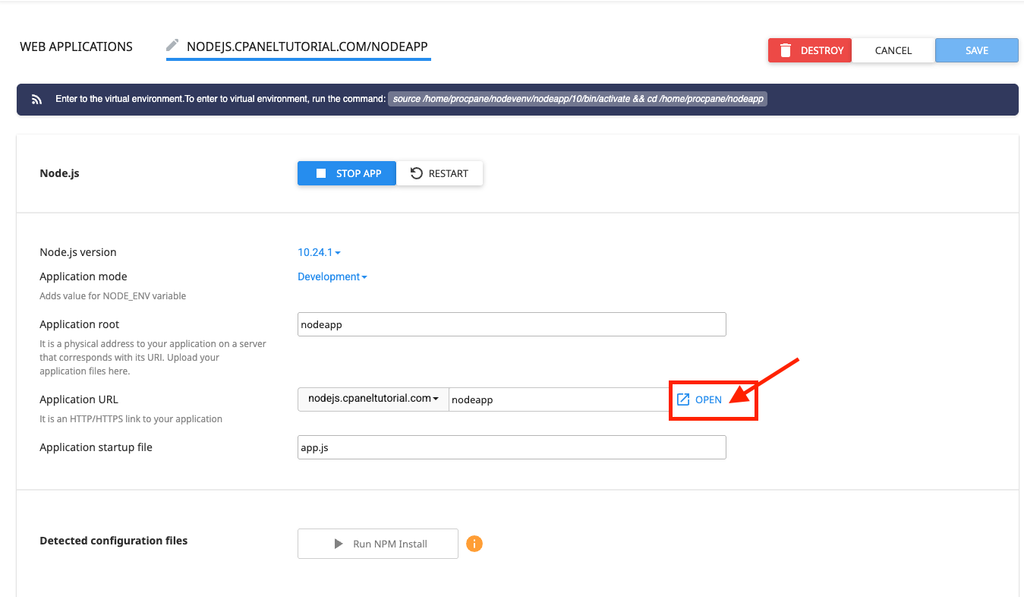Click the OPEN application link
The width and height of the screenshot is (1024, 597).
coord(699,399)
